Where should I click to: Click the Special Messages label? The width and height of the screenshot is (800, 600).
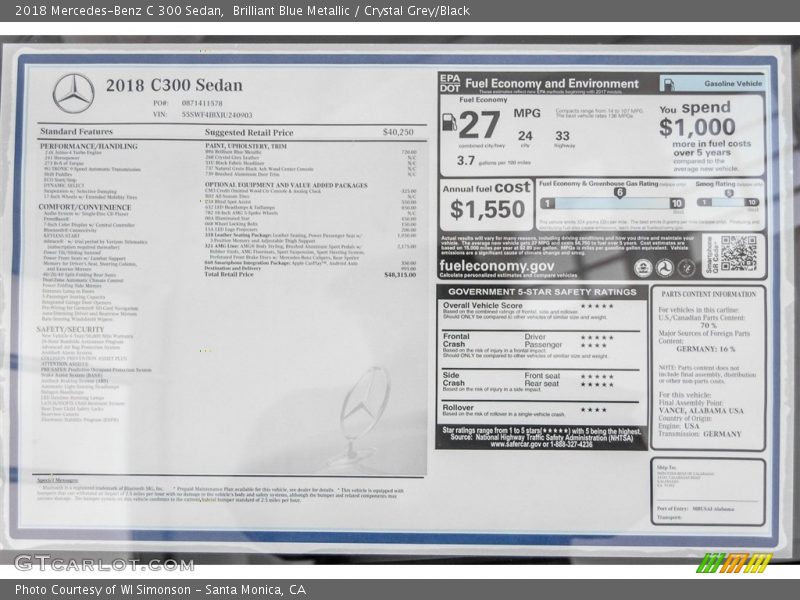58,480
